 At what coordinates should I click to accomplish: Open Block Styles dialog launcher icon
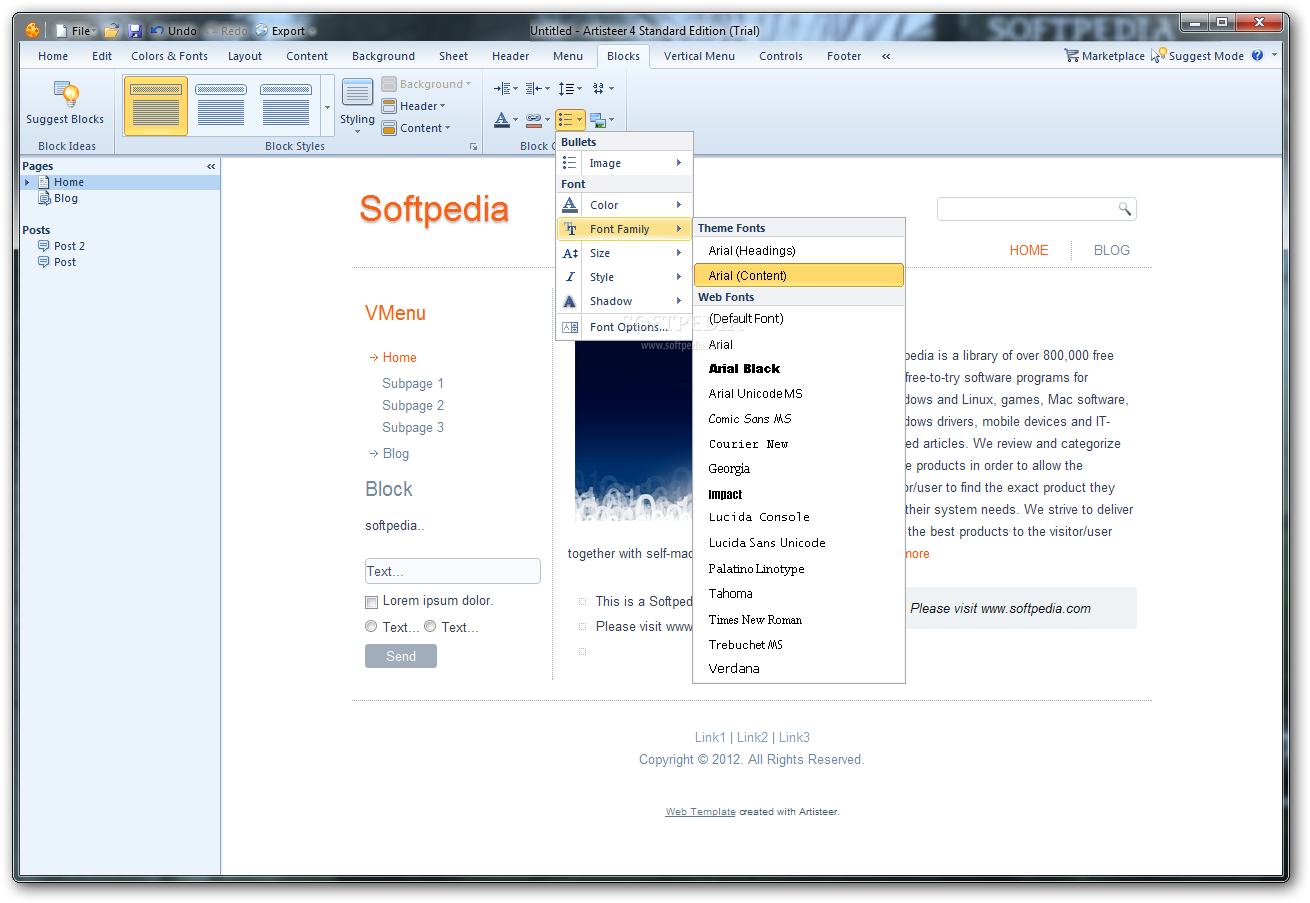(474, 147)
